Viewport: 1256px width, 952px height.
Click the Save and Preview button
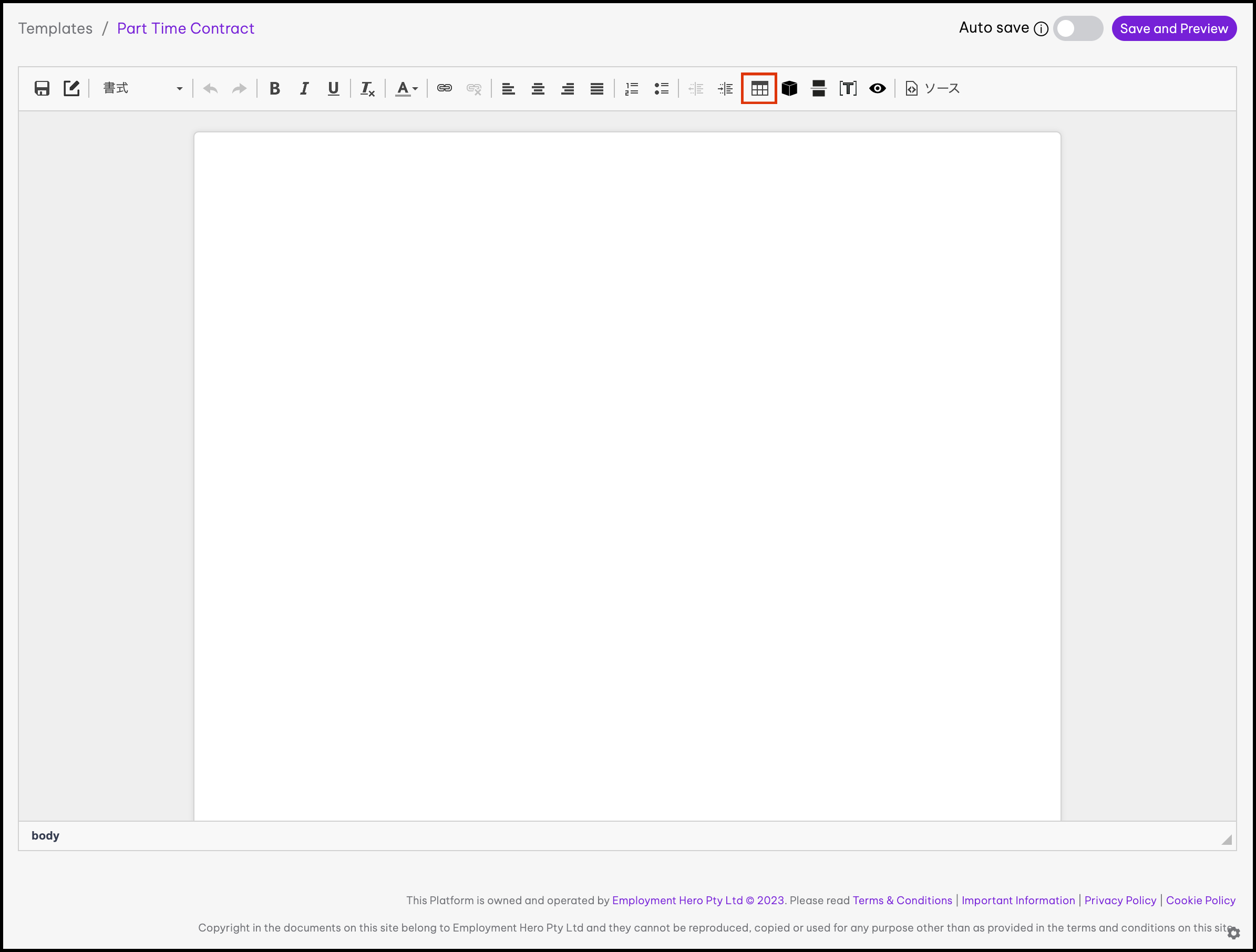point(1173,28)
